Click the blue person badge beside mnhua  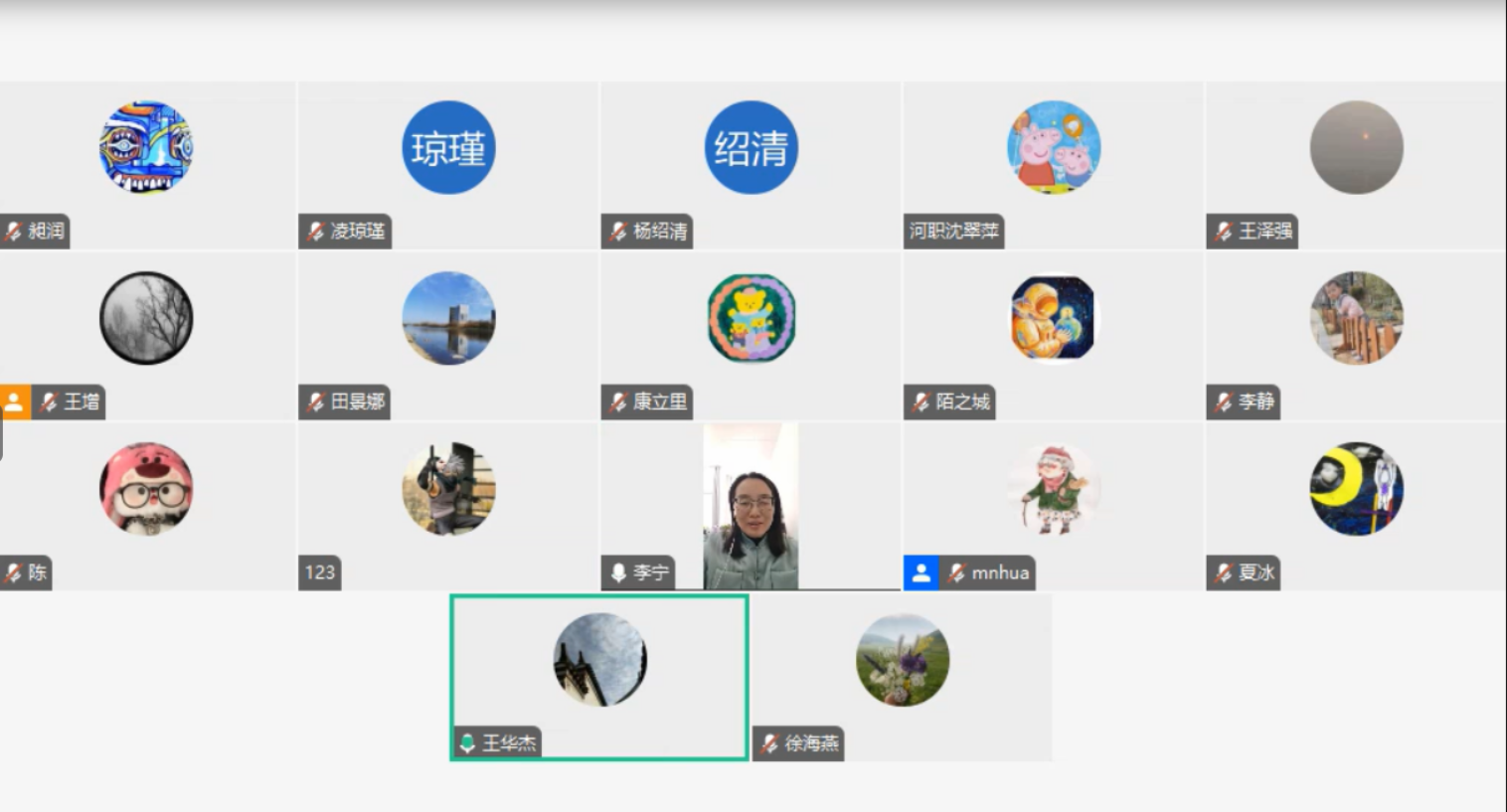tap(921, 573)
